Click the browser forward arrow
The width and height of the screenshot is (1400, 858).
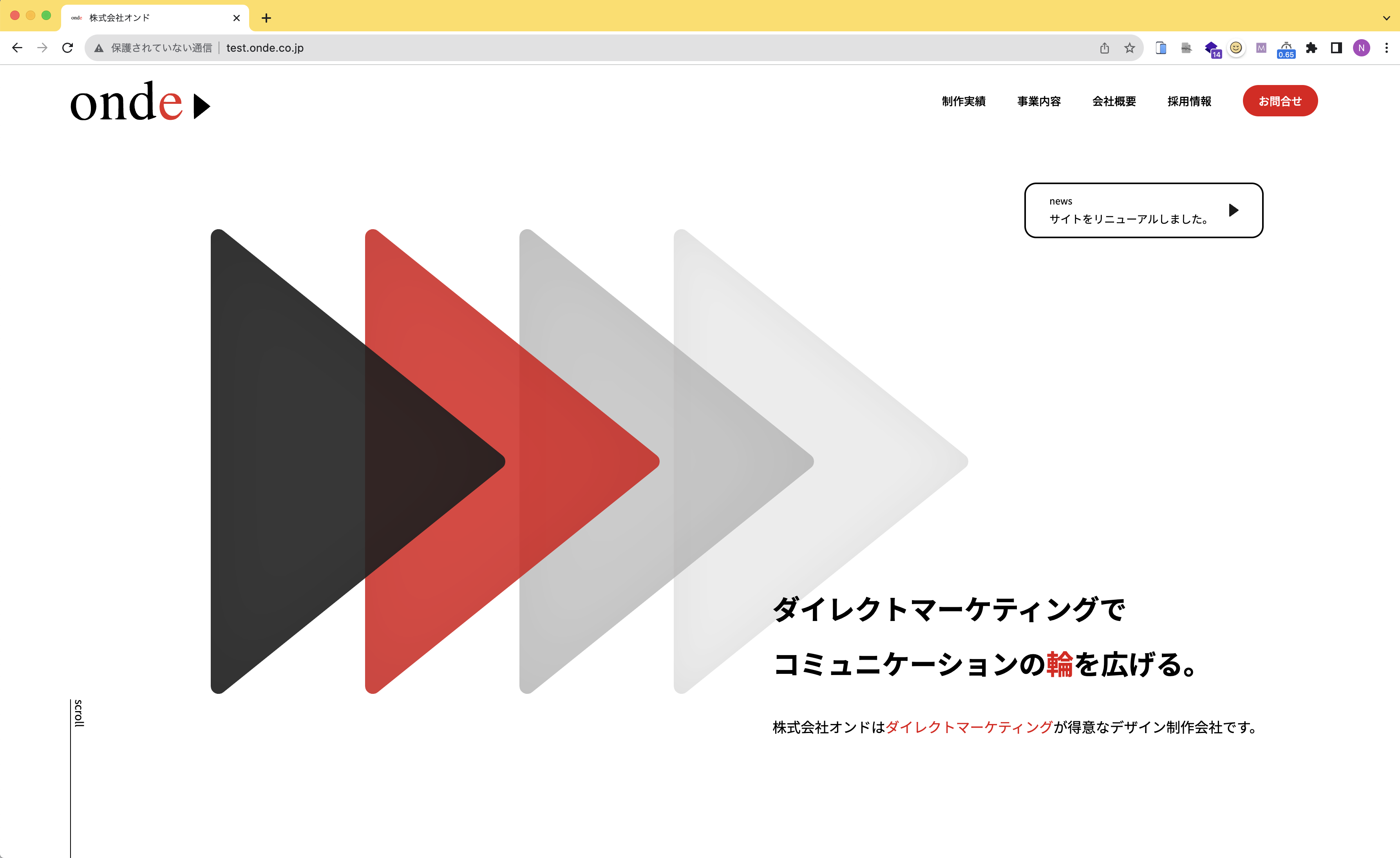[42, 48]
